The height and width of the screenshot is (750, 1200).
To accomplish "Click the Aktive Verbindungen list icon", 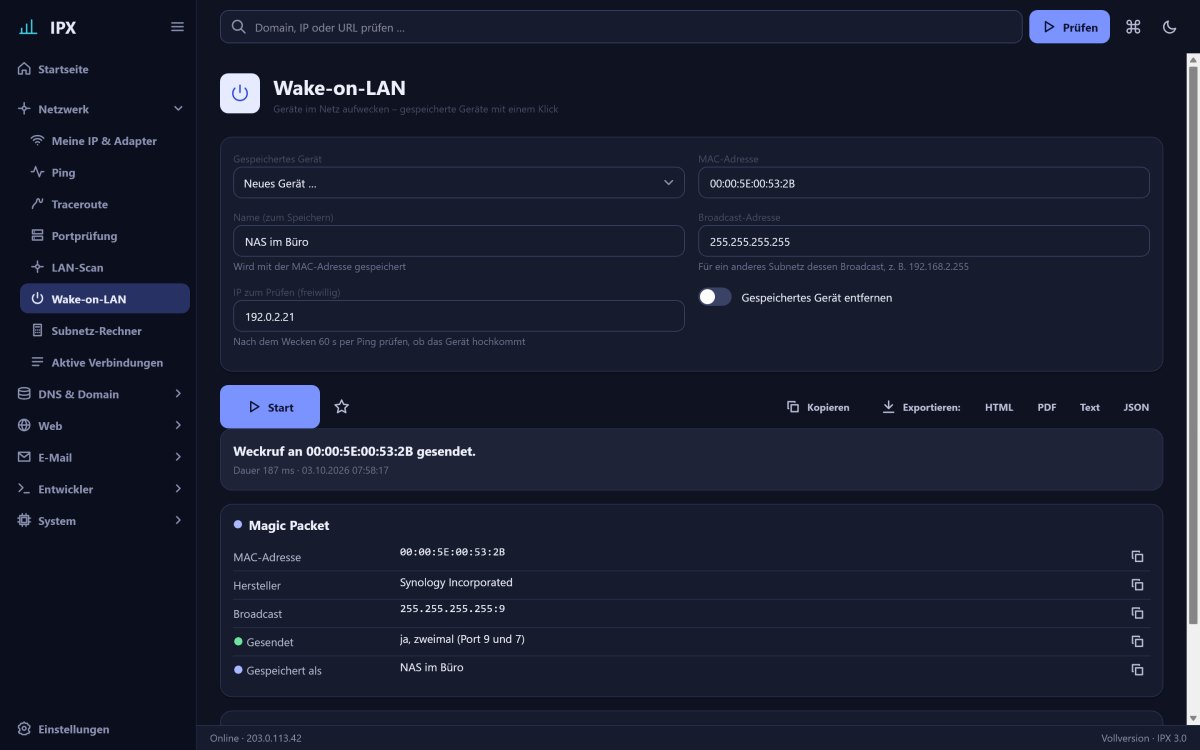I will [x=38, y=362].
